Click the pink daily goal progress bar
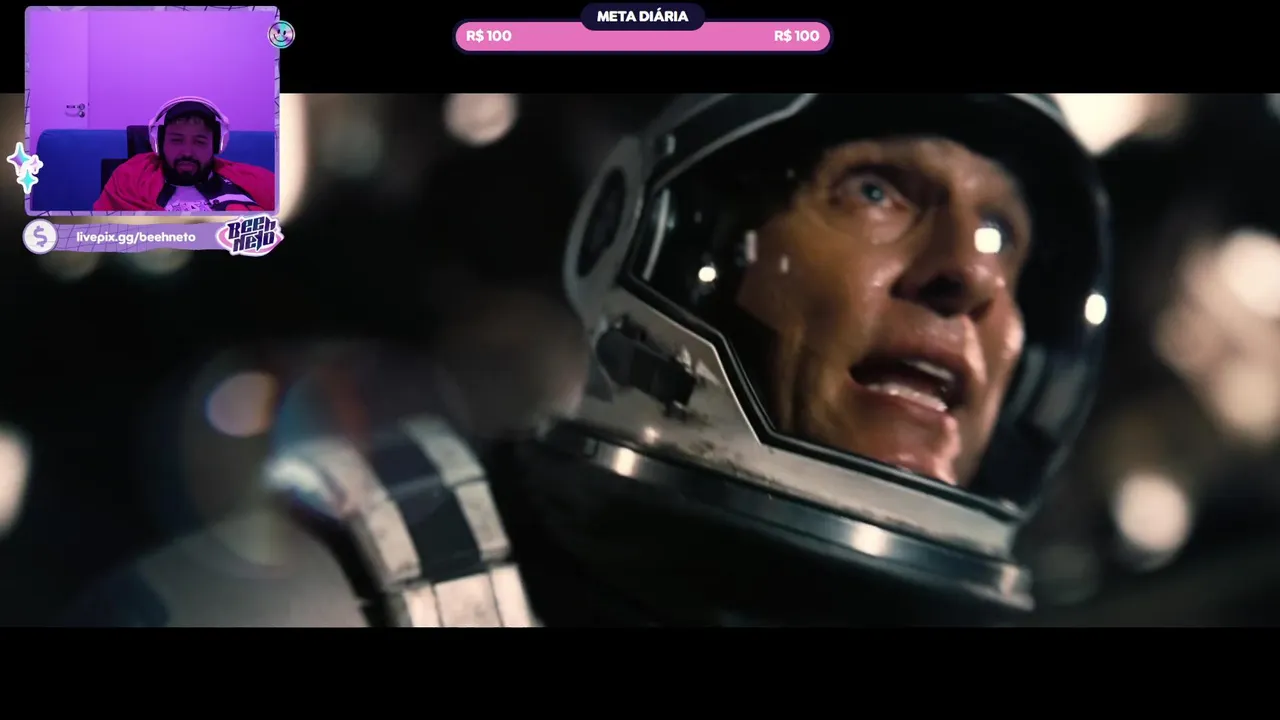Screen dimensions: 1280x720 click(x=643, y=36)
